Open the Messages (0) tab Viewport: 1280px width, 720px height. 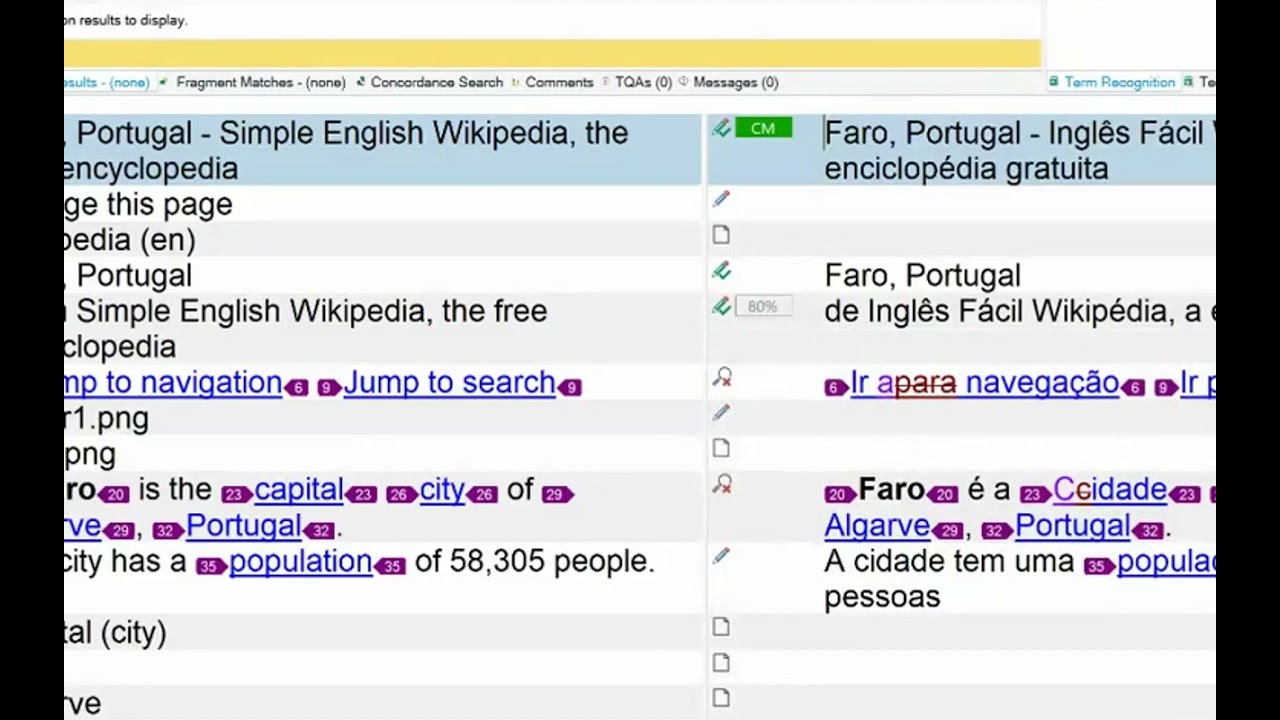coord(735,82)
